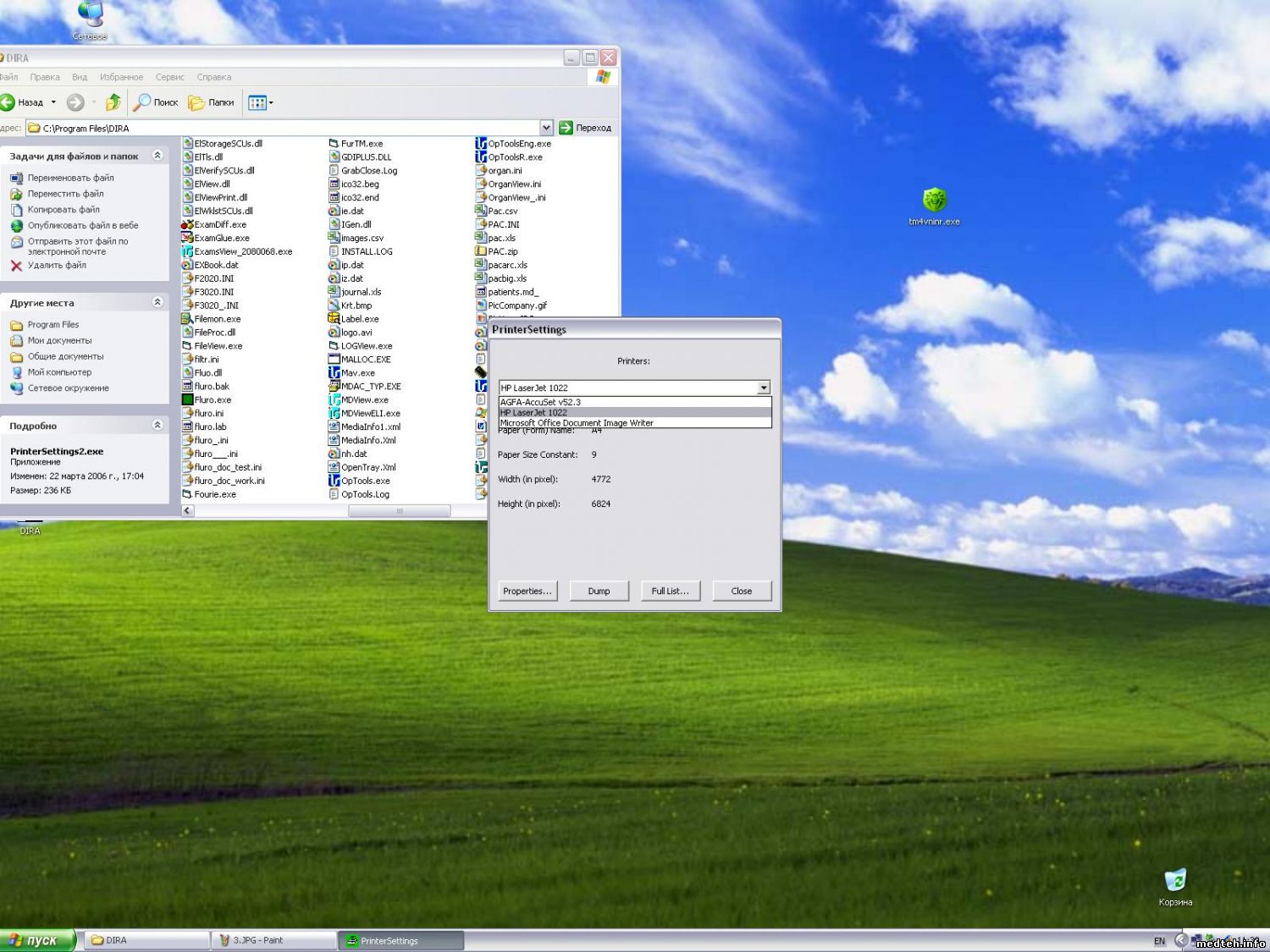Open the address bar dropdown arrow
Screen dimensions: 1270x952
[546, 128]
